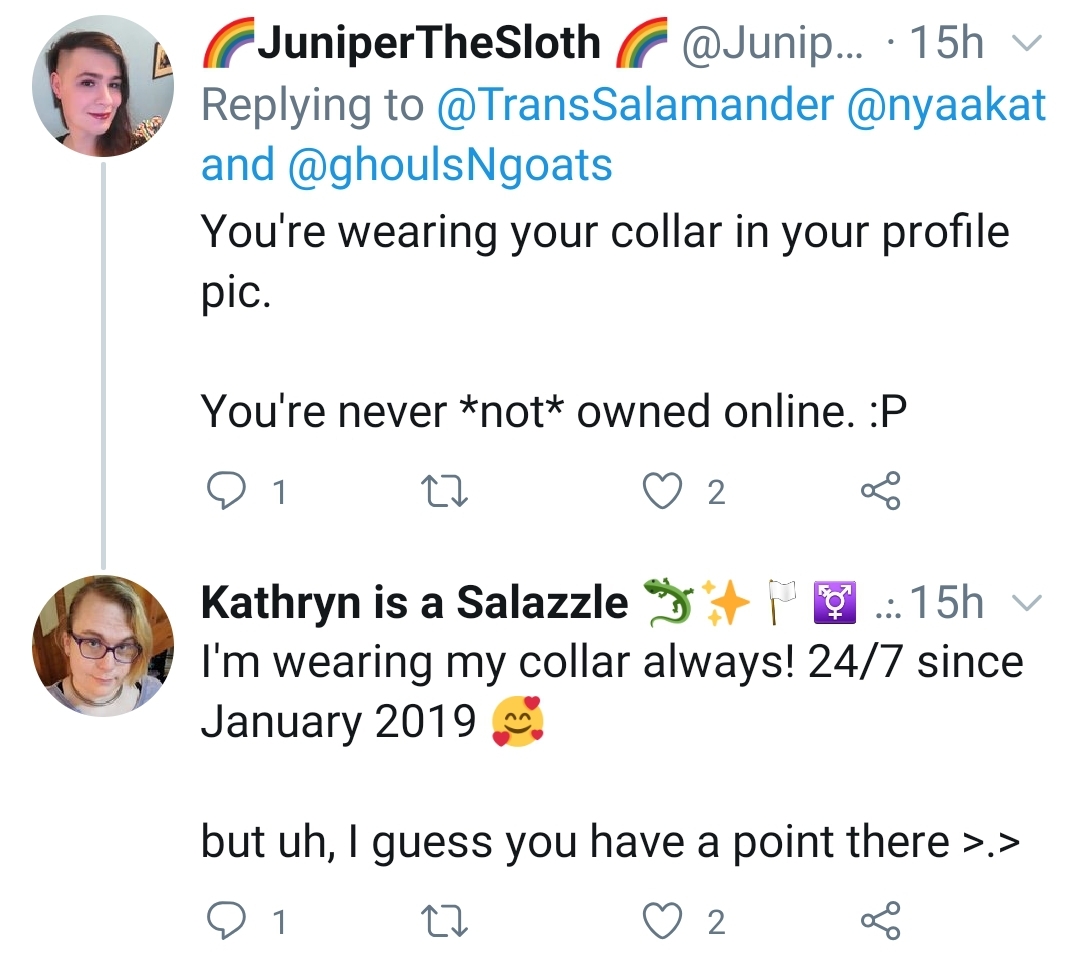
Task: Open the @nyaakat profile link
Action: pos(946,105)
